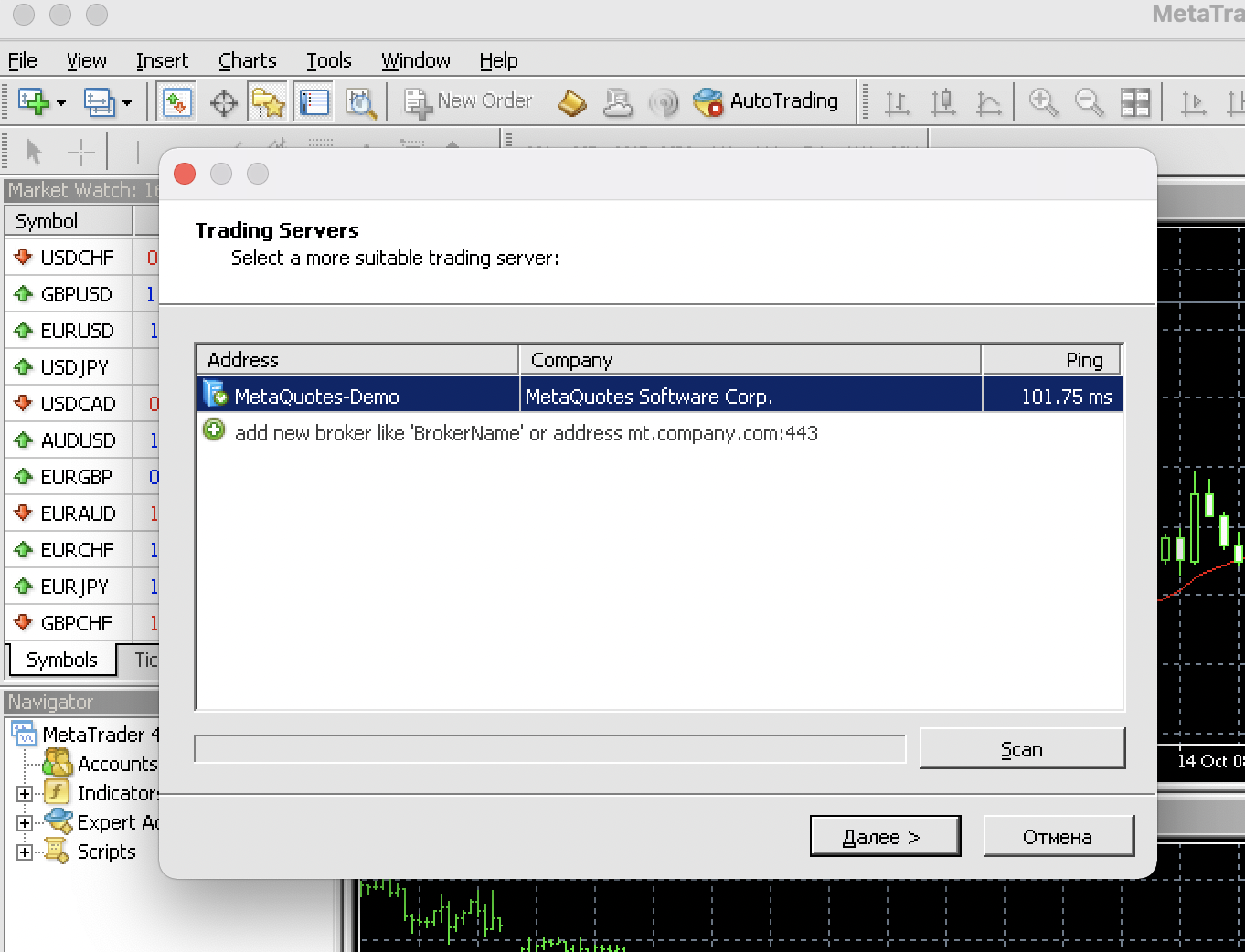Click the Отмена cancel button
The width and height of the screenshot is (1245, 952).
1058,836
